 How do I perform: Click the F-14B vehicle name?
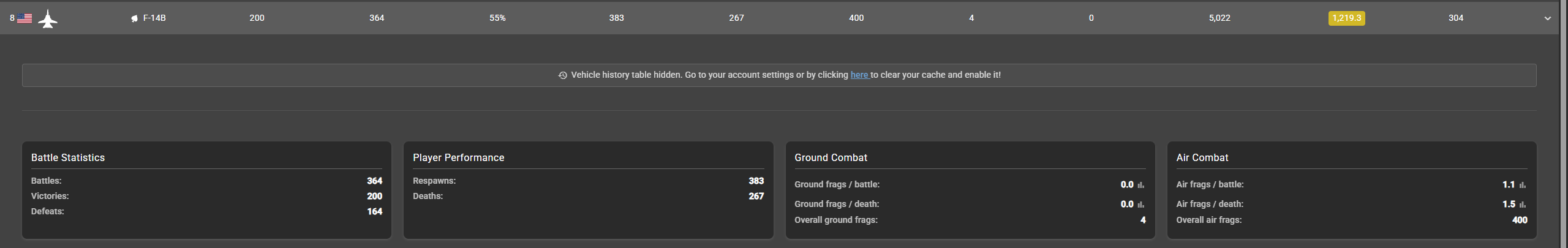154,18
